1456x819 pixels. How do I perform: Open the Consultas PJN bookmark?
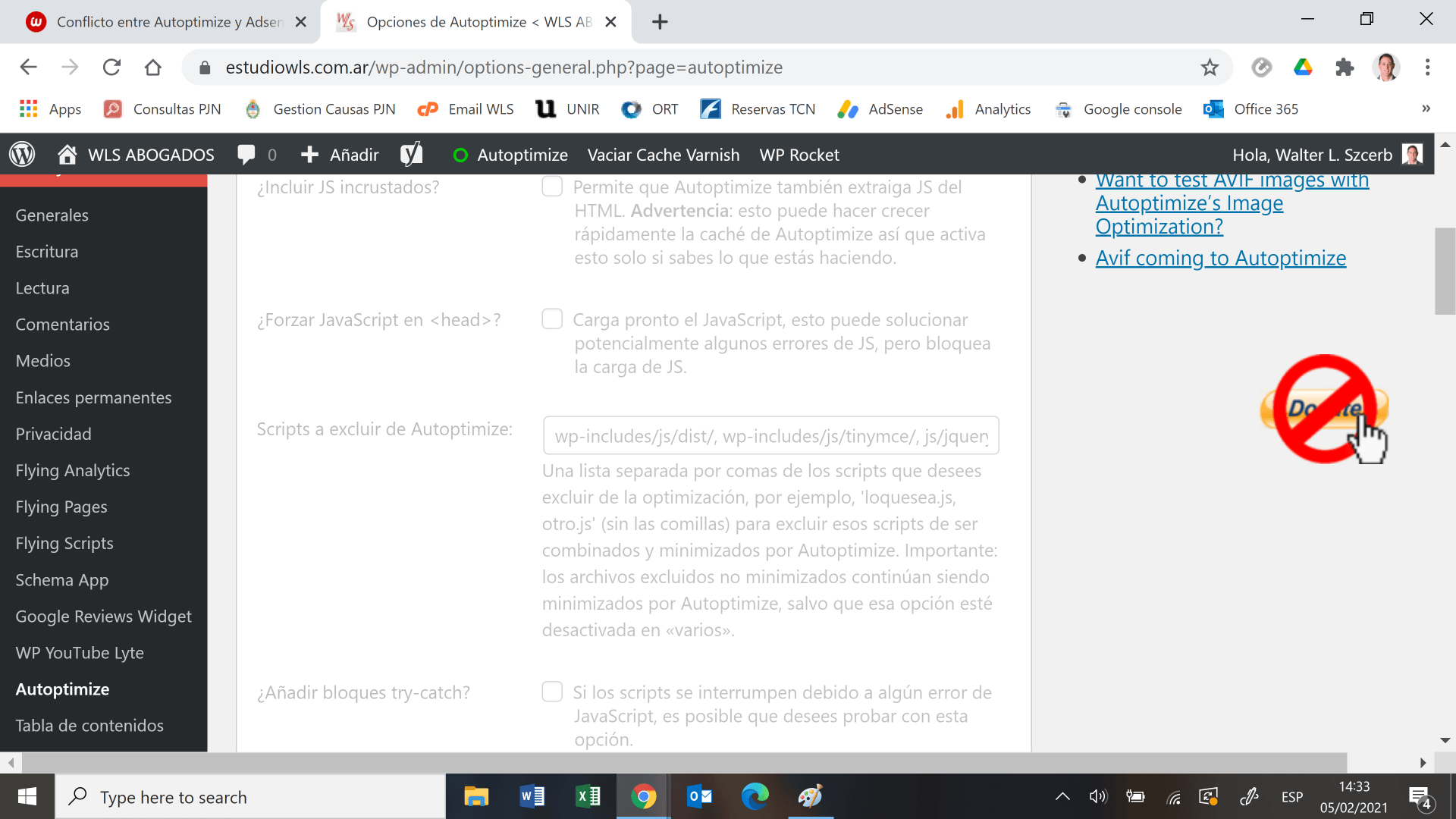162,109
